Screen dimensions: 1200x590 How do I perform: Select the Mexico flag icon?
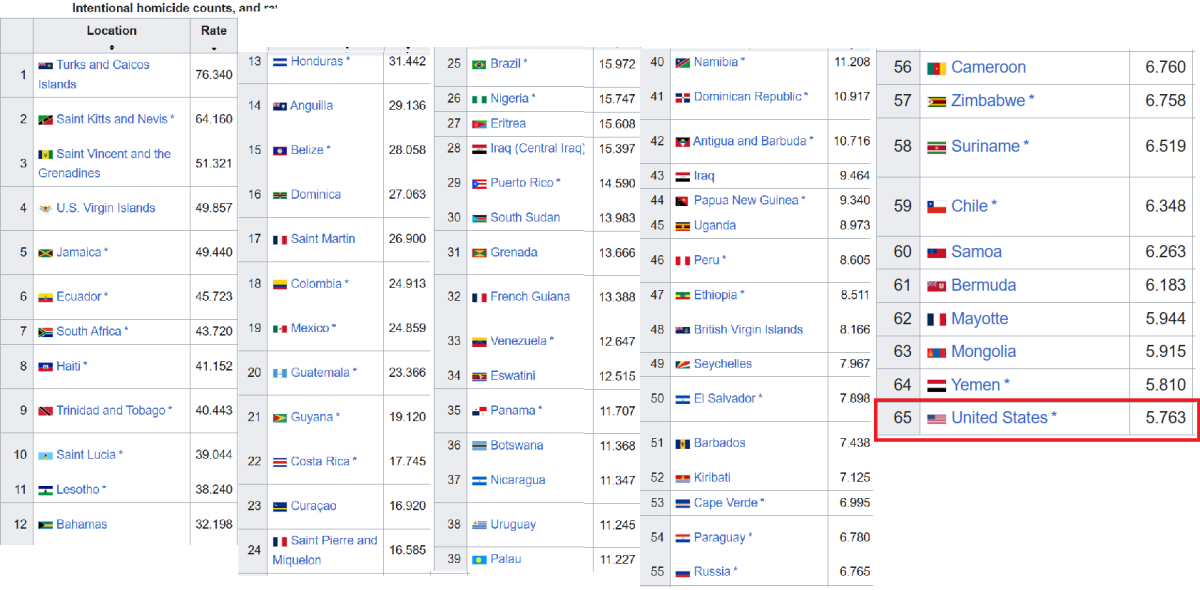pyautogui.click(x=280, y=329)
